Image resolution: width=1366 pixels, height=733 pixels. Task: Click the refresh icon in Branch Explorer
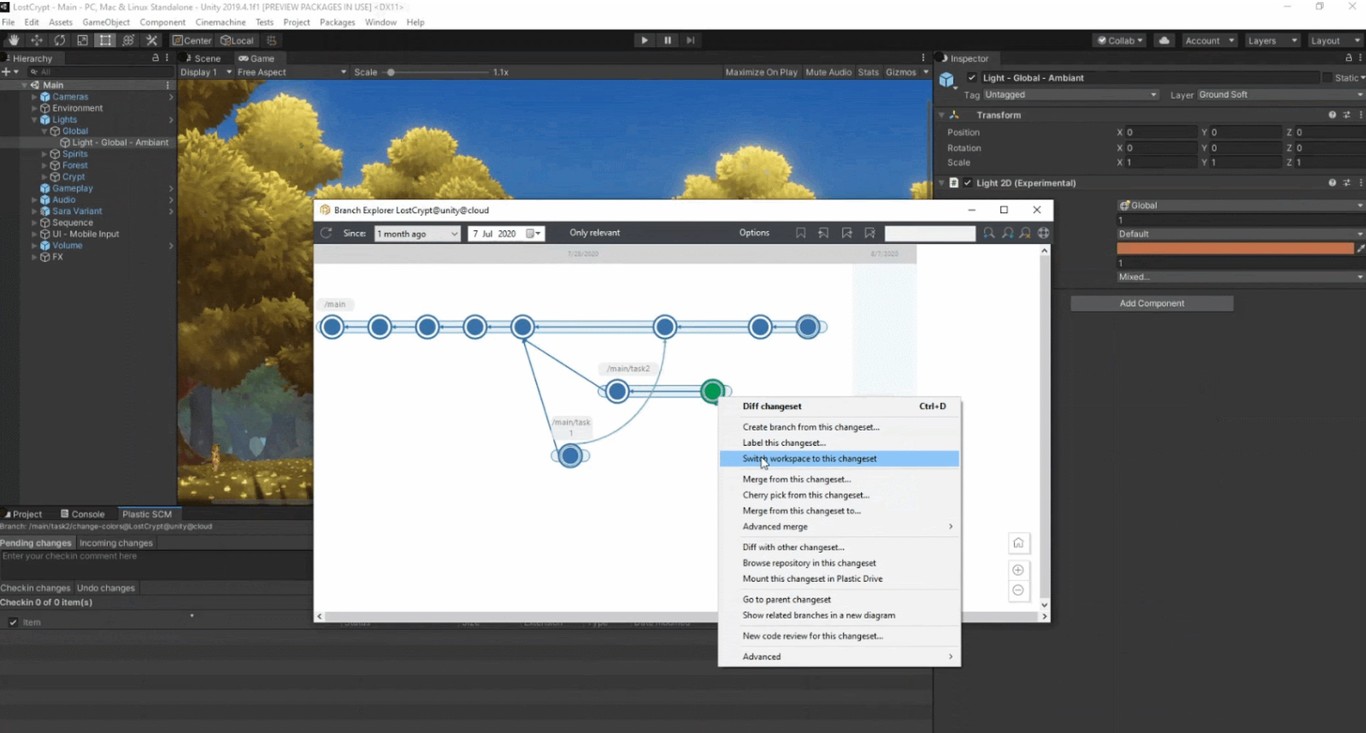click(325, 232)
